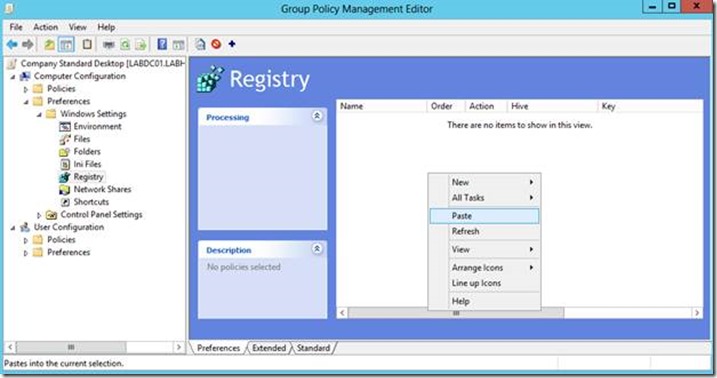This screenshot has width=717, height=378.
Task: Switch to the Preferences tab
Action: coord(218,348)
